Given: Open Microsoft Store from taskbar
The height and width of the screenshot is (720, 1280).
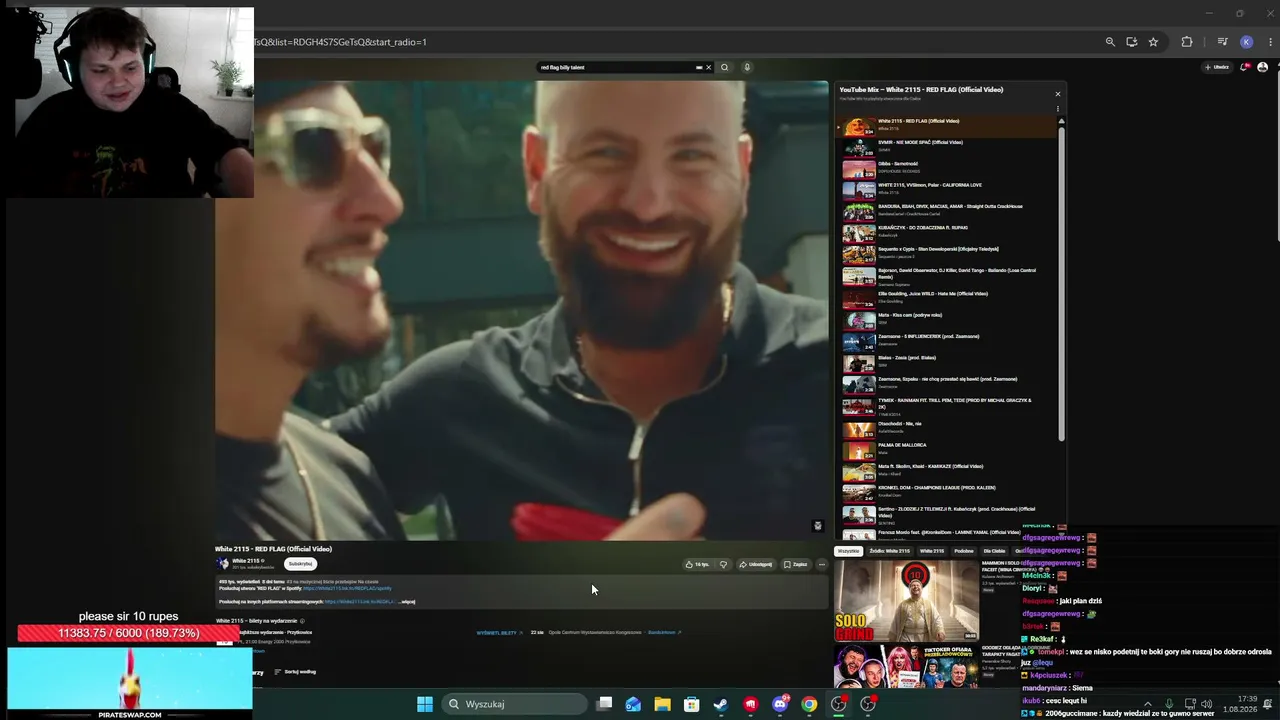Looking at the screenshot, I should tap(691, 704).
